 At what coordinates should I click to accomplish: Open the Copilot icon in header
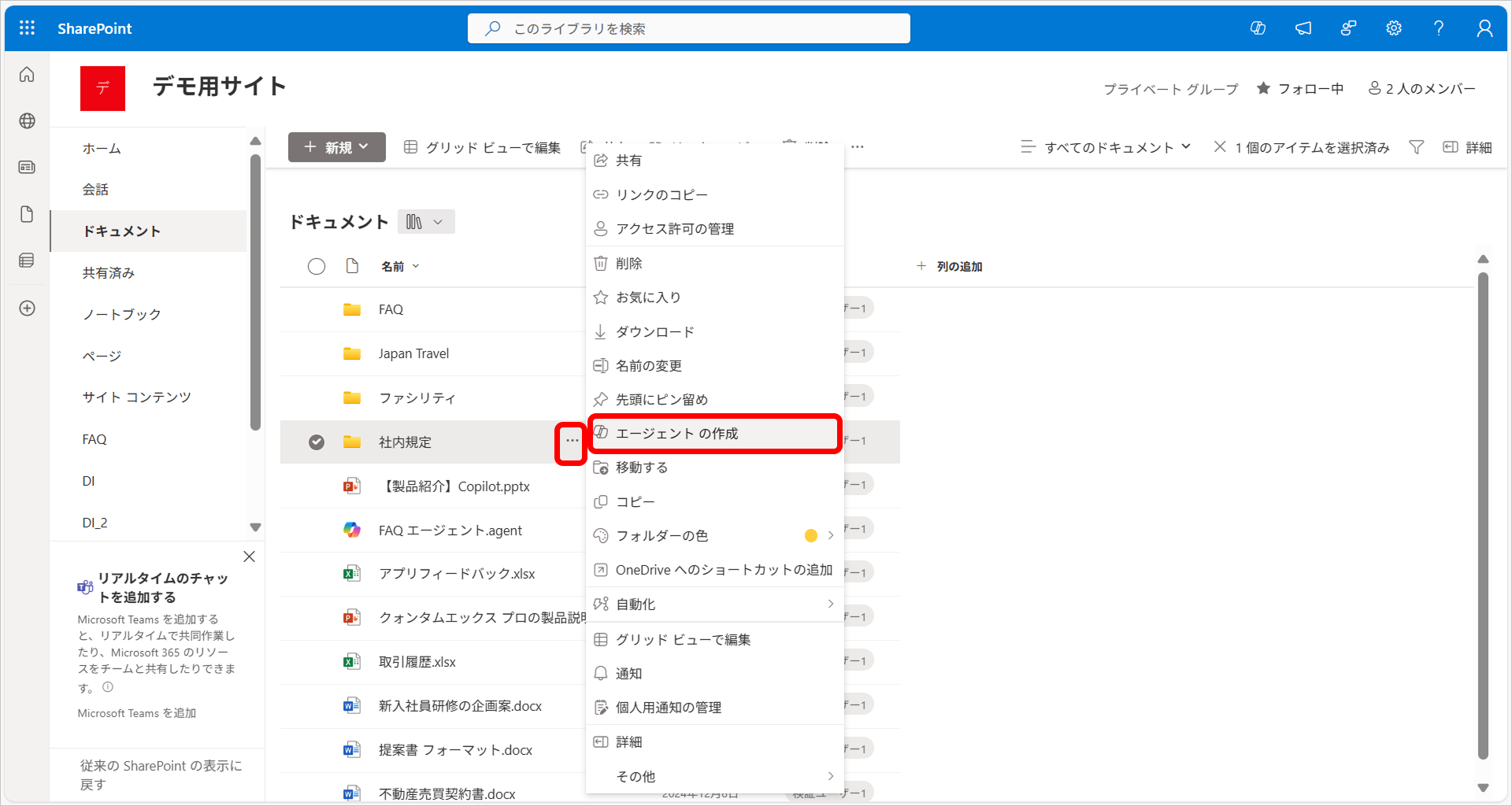pyautogui.click(x=1258, y=28)
